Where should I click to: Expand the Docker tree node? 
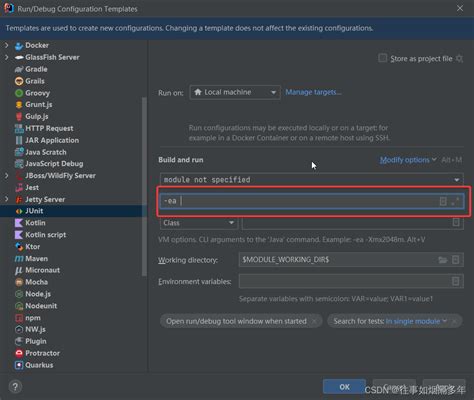6,45
